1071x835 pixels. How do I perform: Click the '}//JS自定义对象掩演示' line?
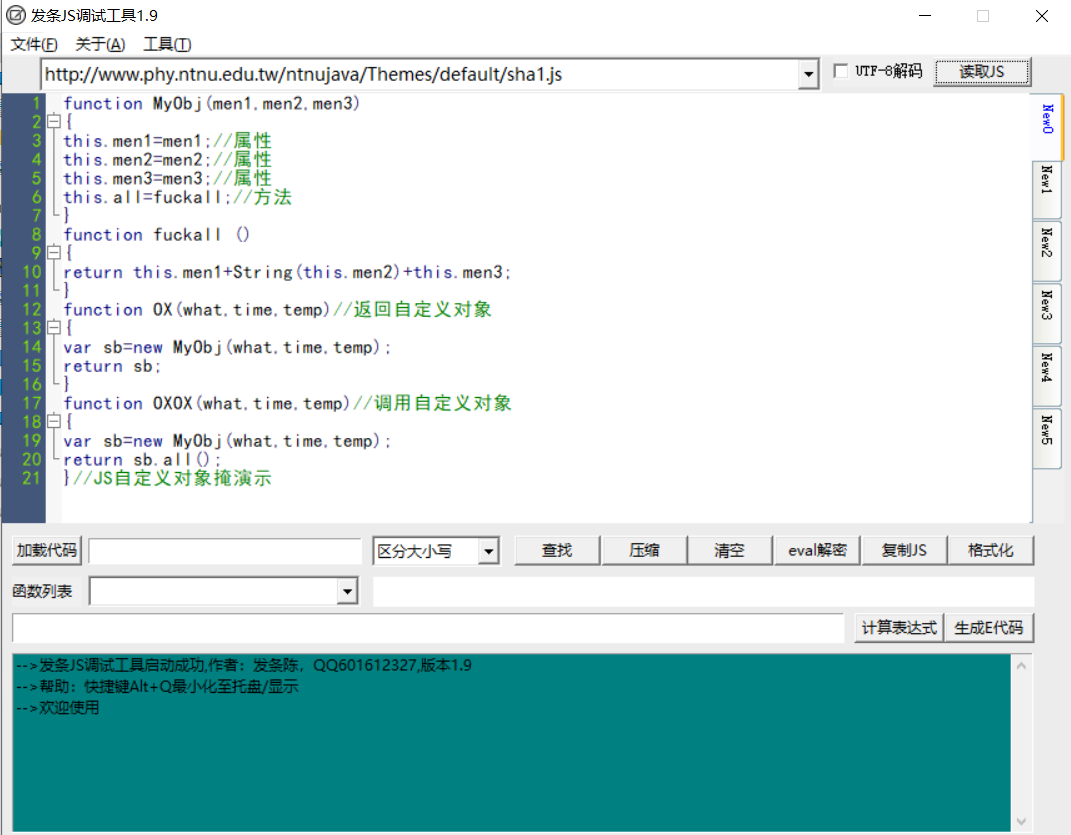click(167, 478)
